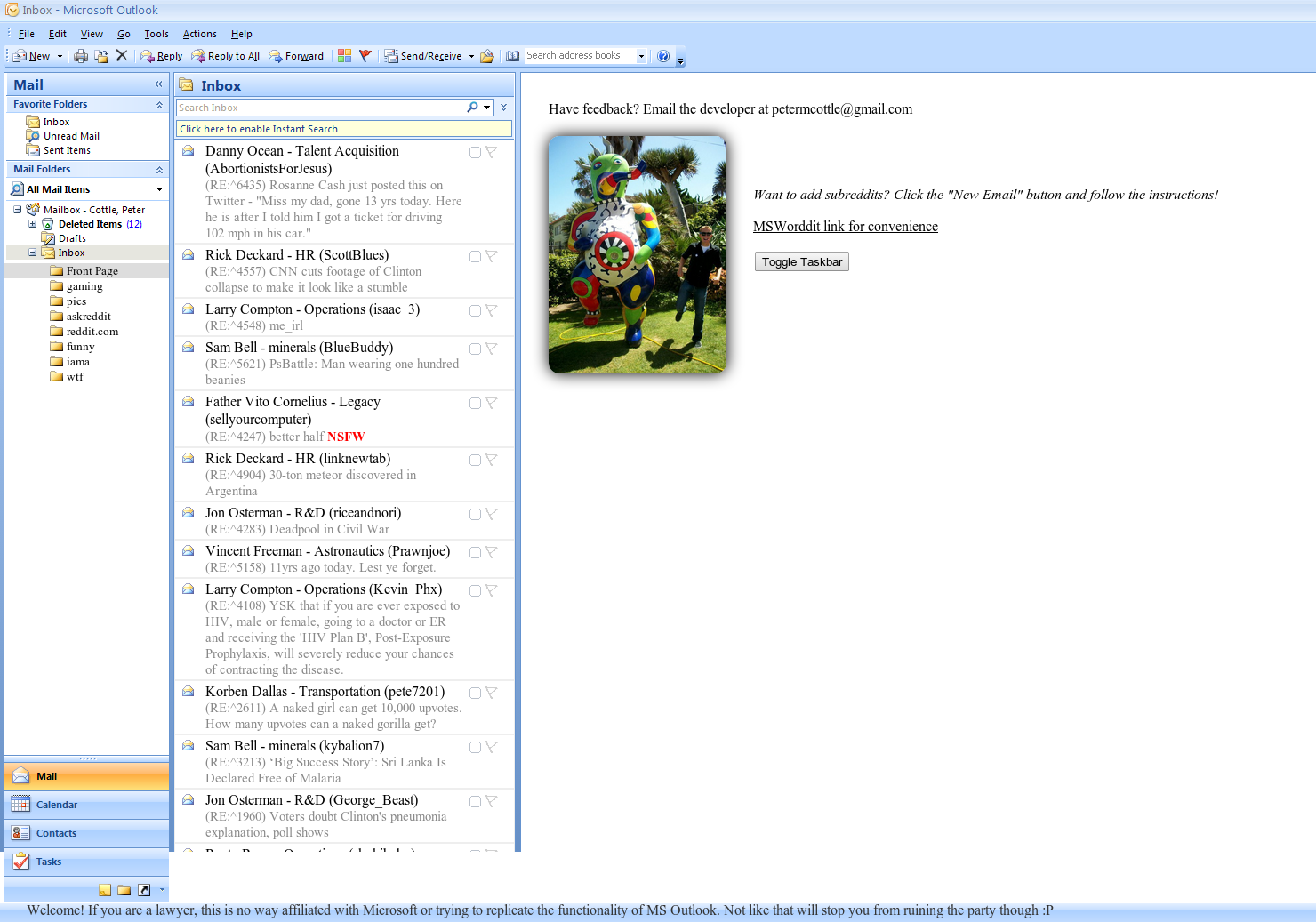Click the search magnifier icon in Inbox
The width and height of the screenshot is (1316, 922).
pyautogui.click(x=472, y=108)
